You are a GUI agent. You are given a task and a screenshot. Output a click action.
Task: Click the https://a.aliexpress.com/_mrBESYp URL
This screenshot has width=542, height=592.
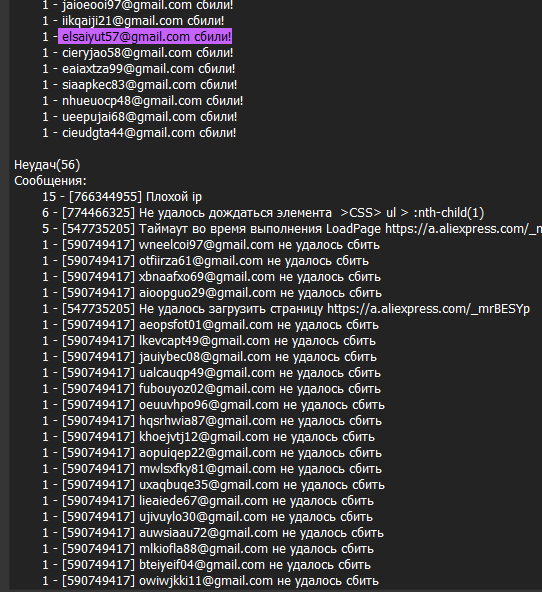pos(428,309)
